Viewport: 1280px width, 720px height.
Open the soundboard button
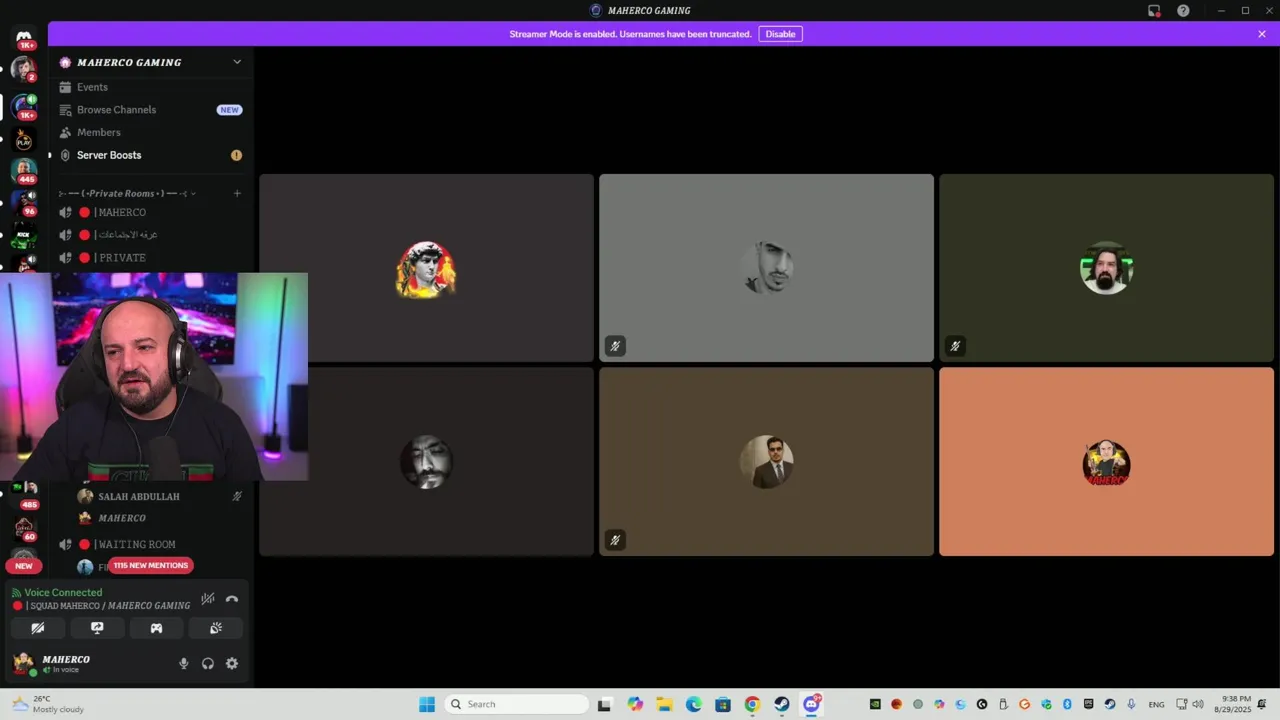click(x=215, y=628)
